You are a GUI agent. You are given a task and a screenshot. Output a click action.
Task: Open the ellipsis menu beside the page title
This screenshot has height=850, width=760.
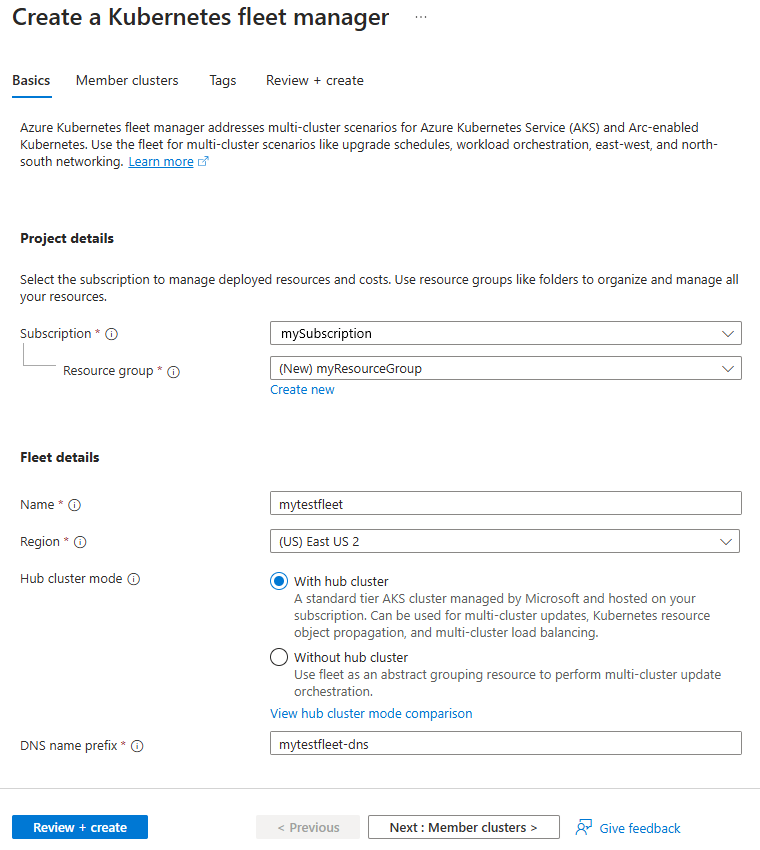tap(421, 18)
